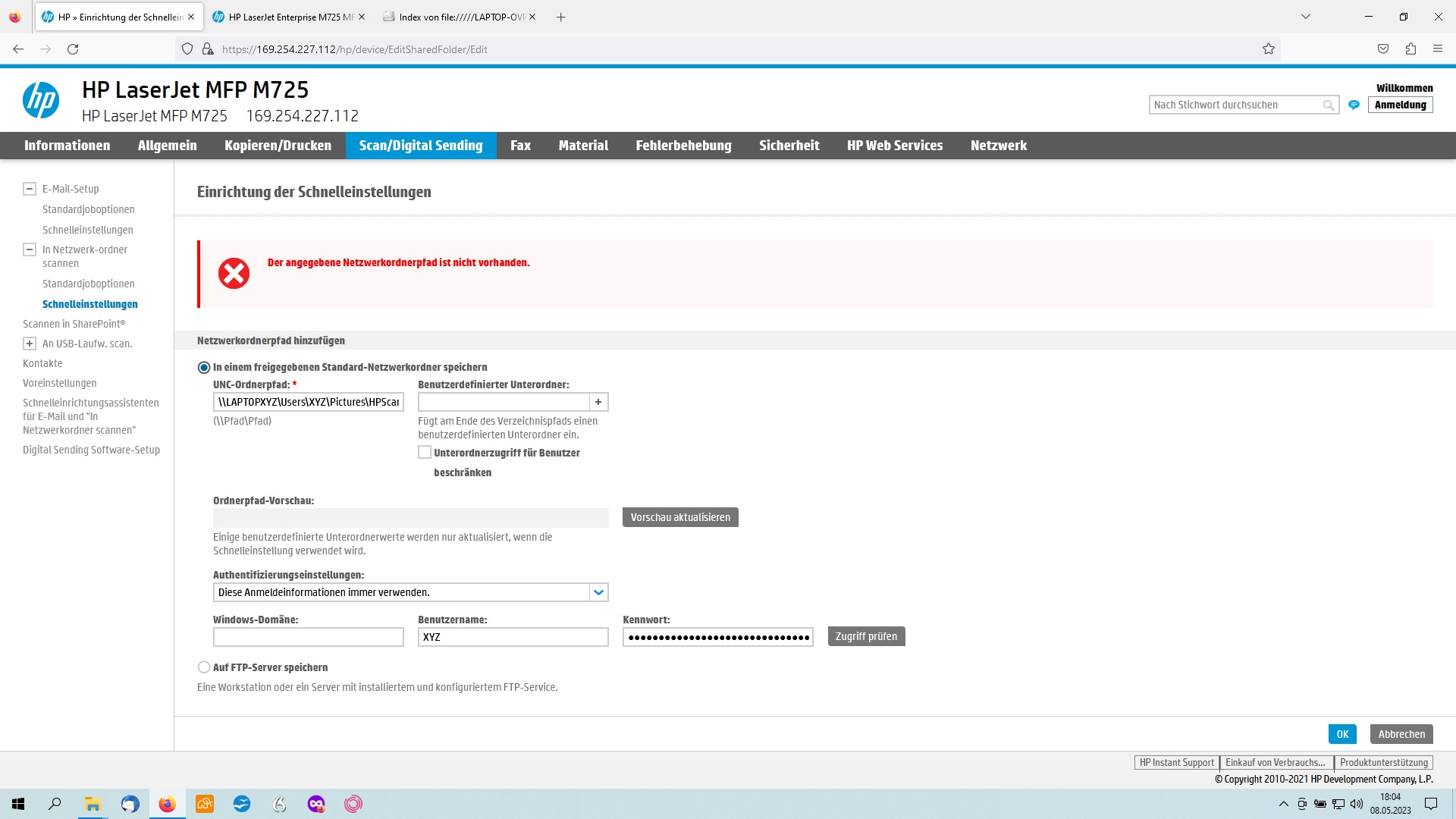Open Firefox from the taskbar
This screenshot has width=1456, height=819.
pos(167,804)
